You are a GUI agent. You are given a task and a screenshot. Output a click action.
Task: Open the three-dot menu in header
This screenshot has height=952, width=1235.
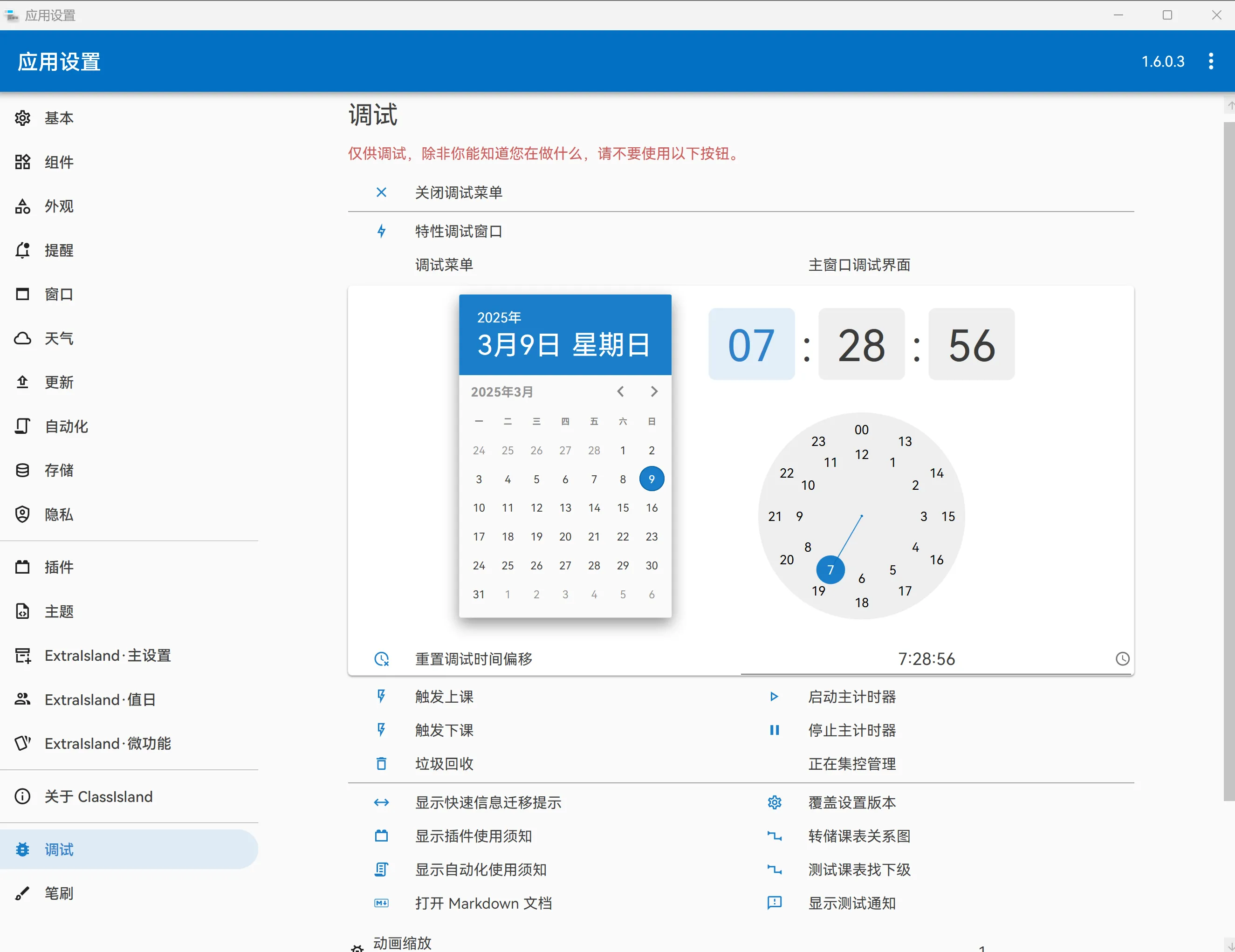[1211, 61]
